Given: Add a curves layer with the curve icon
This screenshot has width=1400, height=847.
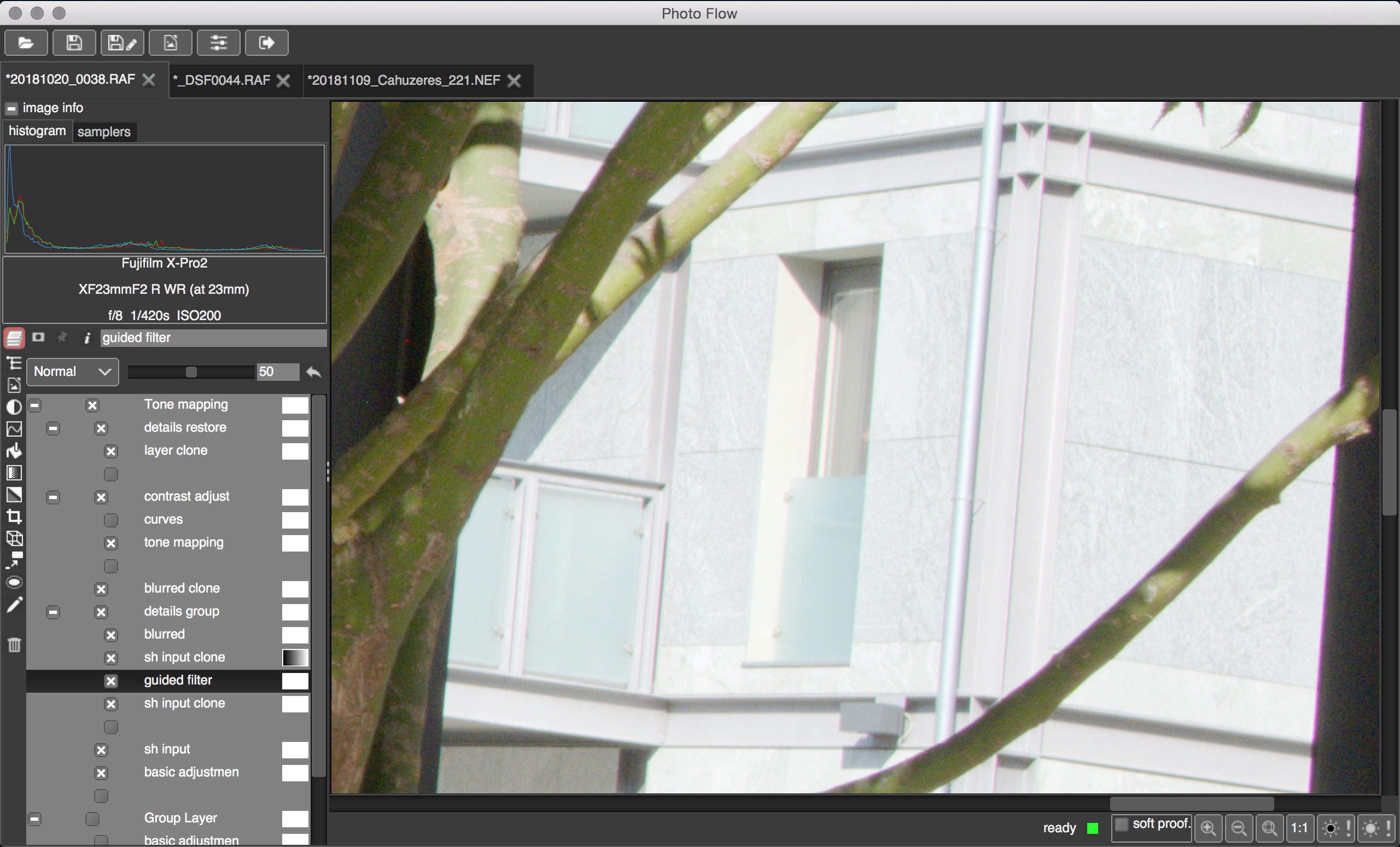Looking at the screenshot, I should [x=14, y=428].
